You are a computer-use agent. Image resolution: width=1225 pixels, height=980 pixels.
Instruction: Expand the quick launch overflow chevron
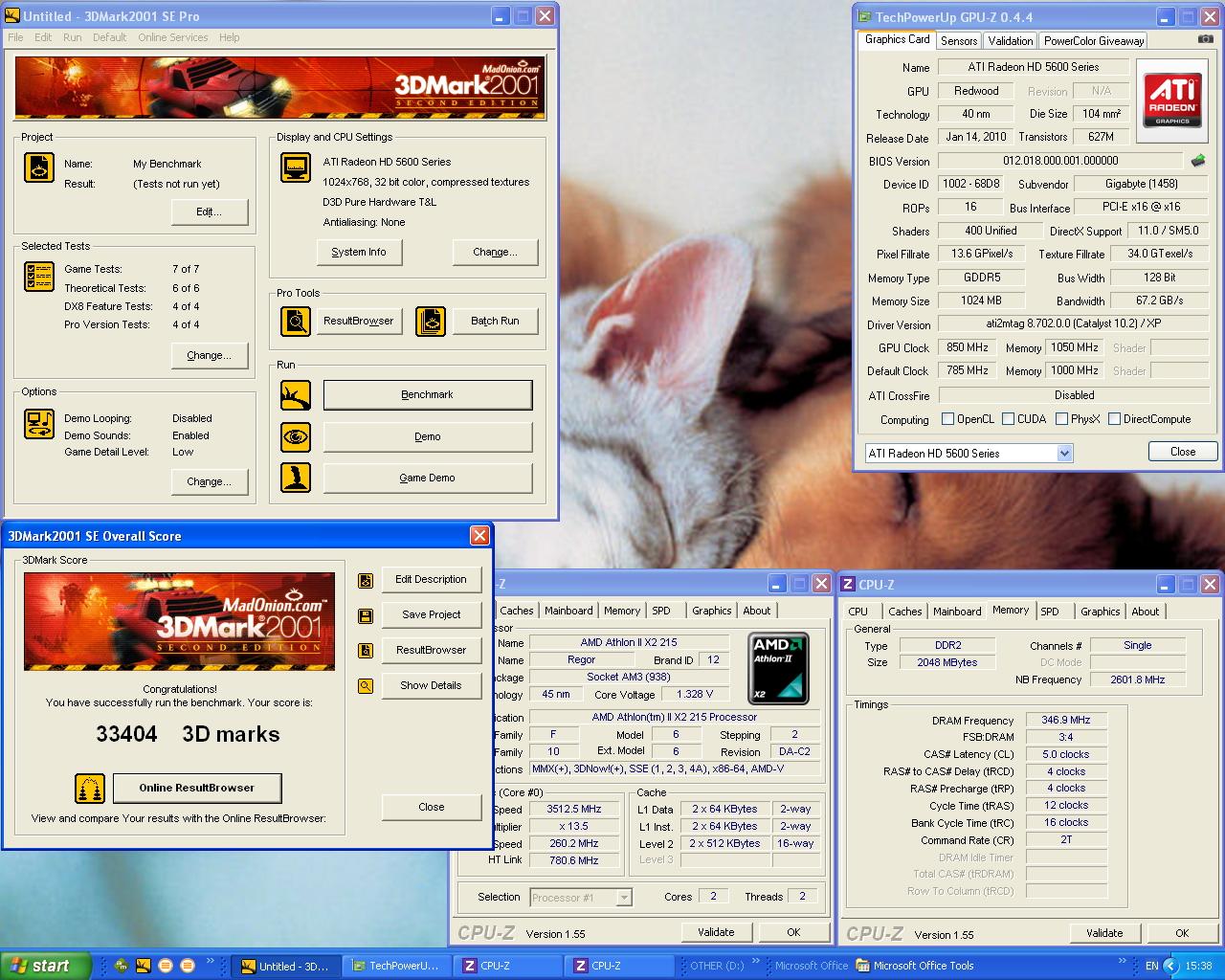click(x=211, y=961)
